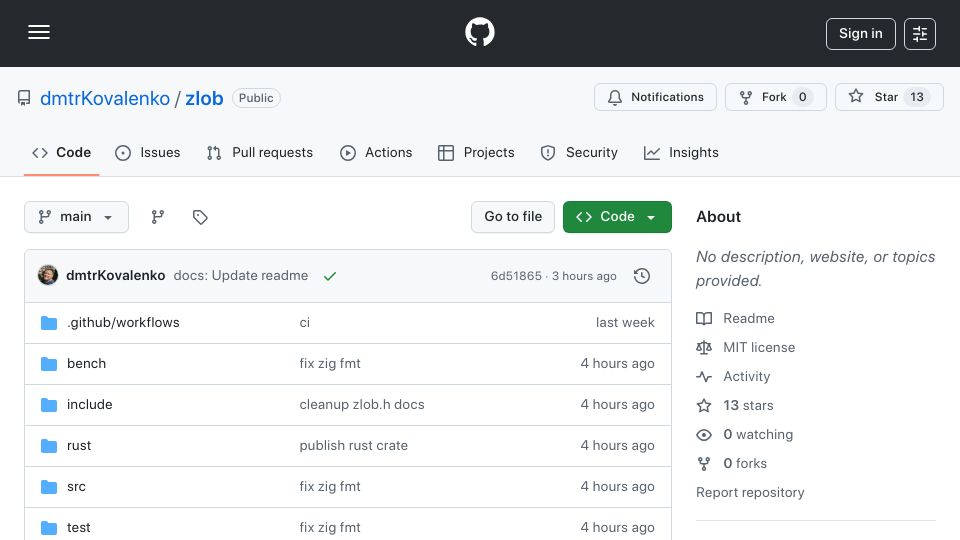
Task: Click the .github/workflows folder icon
Action: [49, 323]
